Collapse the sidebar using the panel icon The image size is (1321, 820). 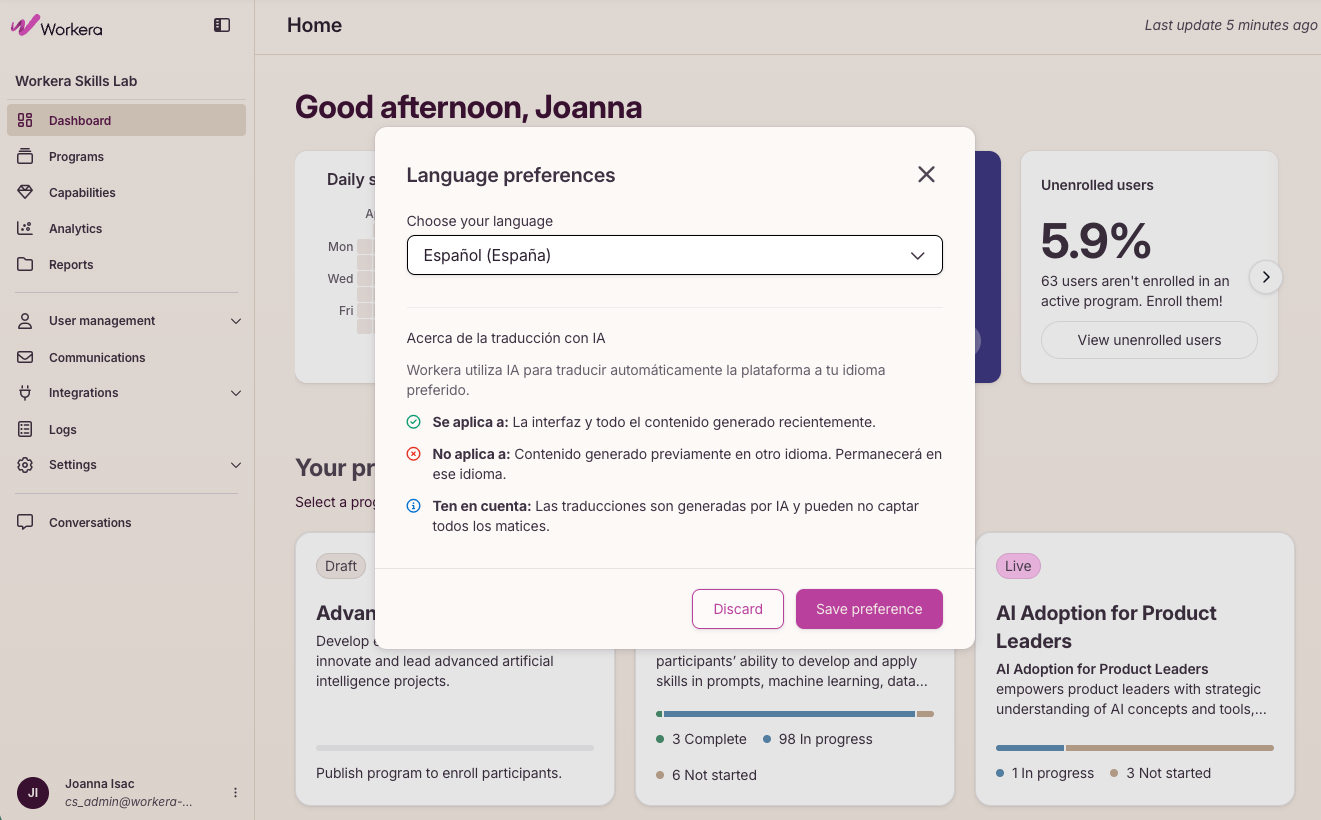(x=222, y=25)
